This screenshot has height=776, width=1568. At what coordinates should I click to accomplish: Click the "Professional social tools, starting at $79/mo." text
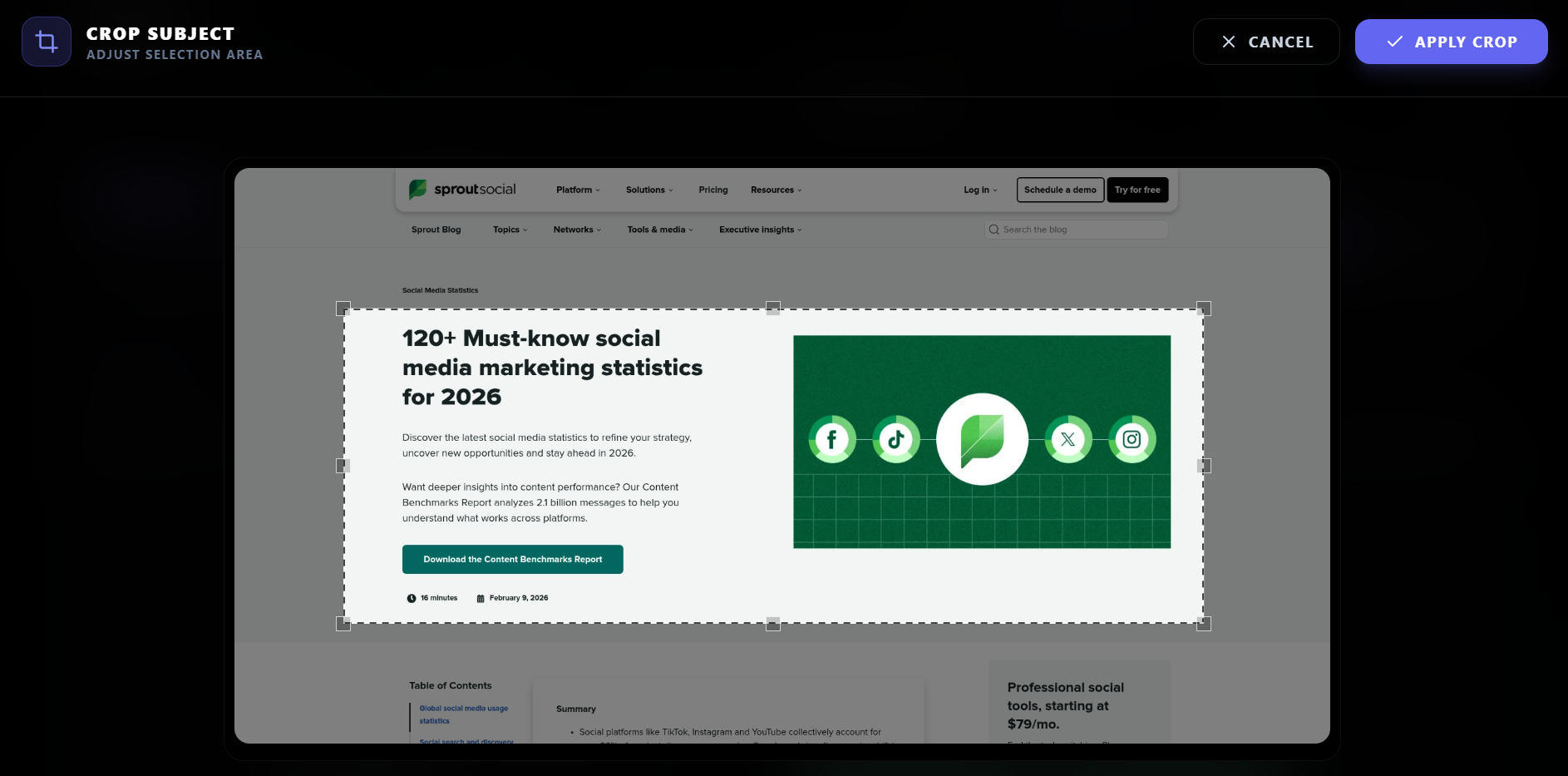point(1065,705)
